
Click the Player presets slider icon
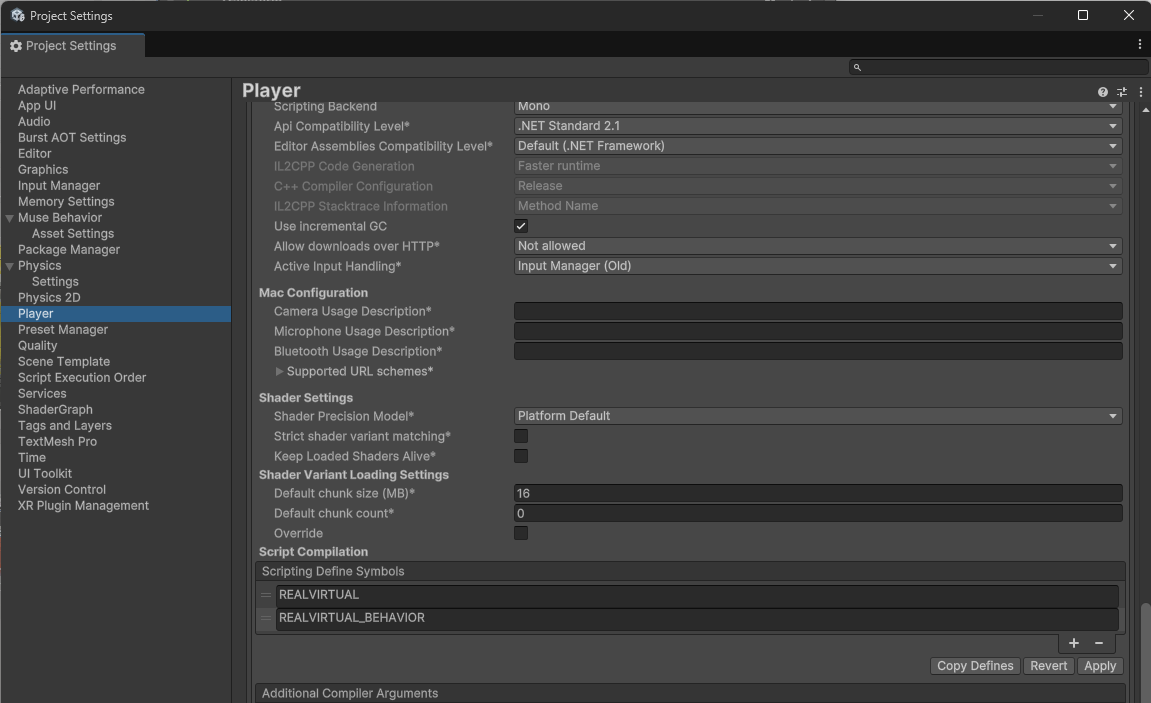pyautogui.click(x=1122, y=92)
